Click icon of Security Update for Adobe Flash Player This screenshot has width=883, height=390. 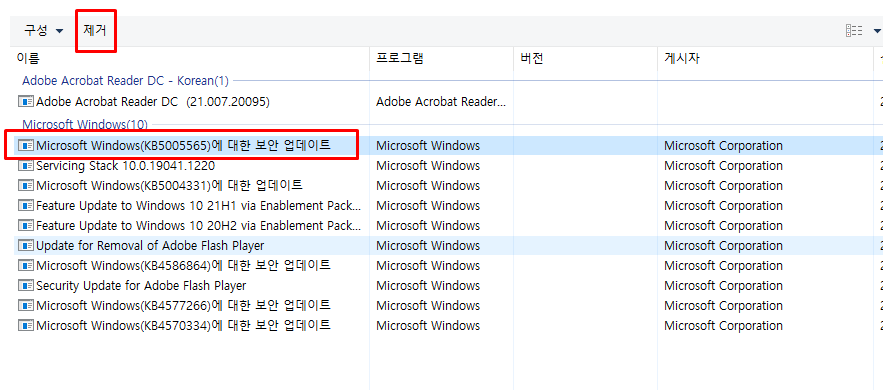tap(26, 285)
